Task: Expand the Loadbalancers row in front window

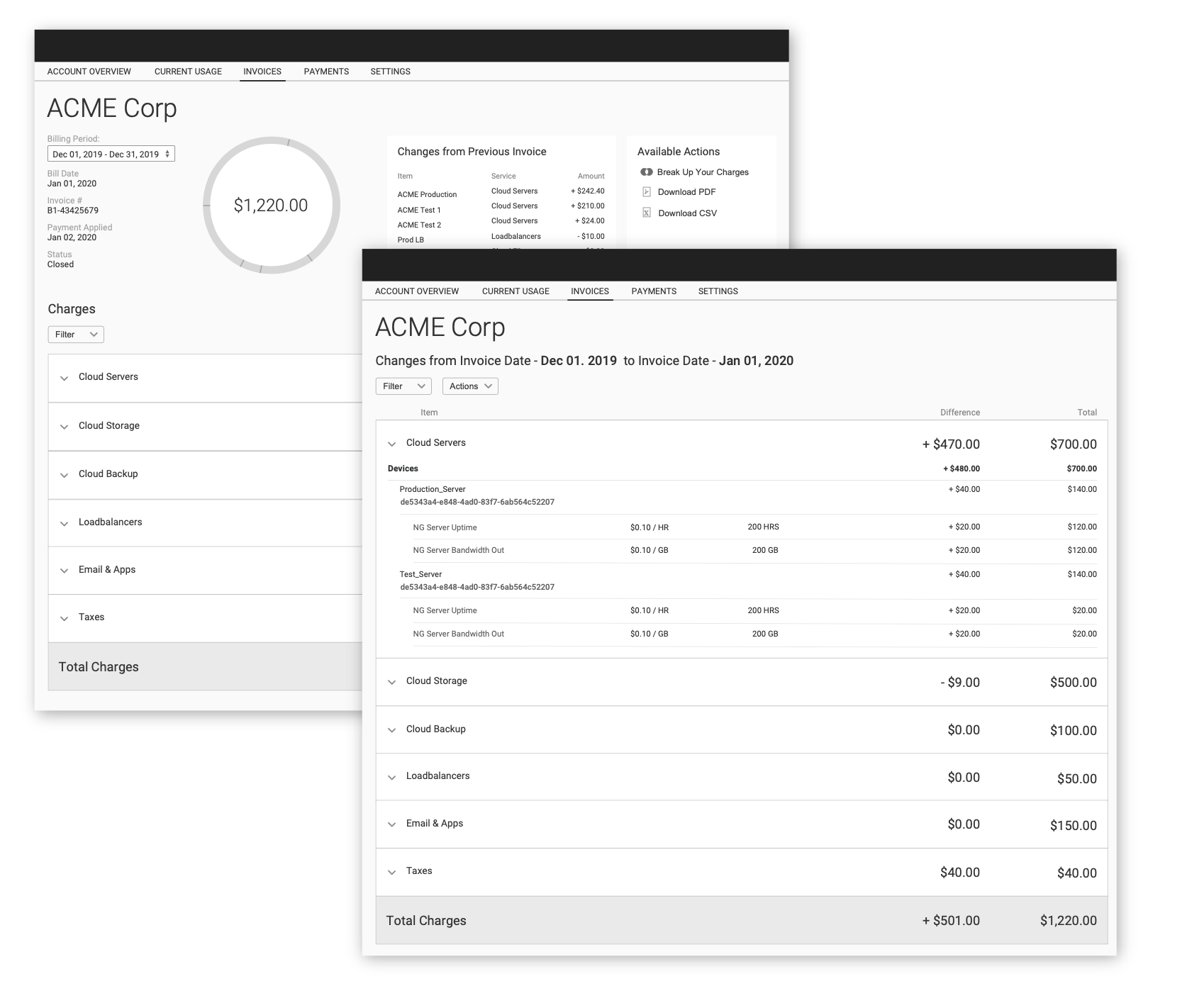Action: (x=391, y=777)
